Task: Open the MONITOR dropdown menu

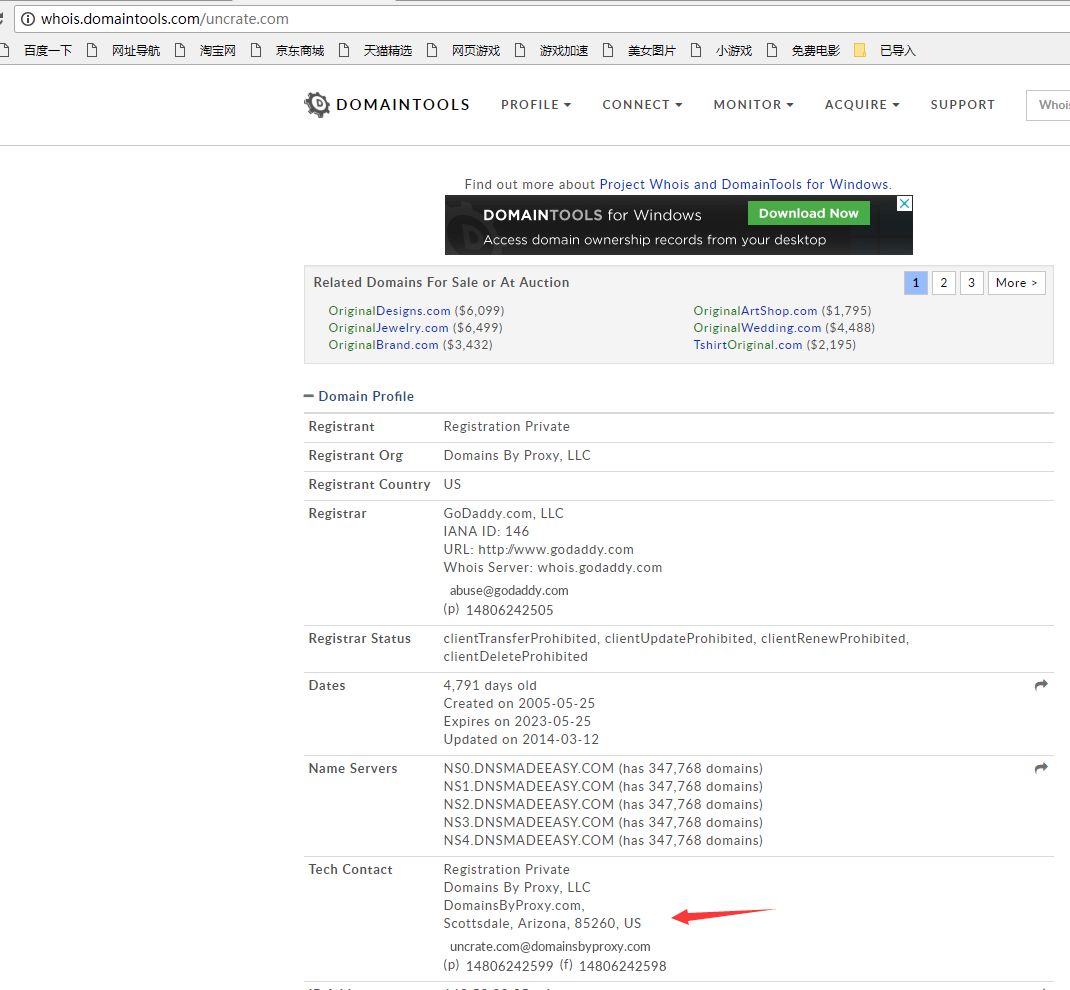Action: pyautogui.click(x=753, y=105)
